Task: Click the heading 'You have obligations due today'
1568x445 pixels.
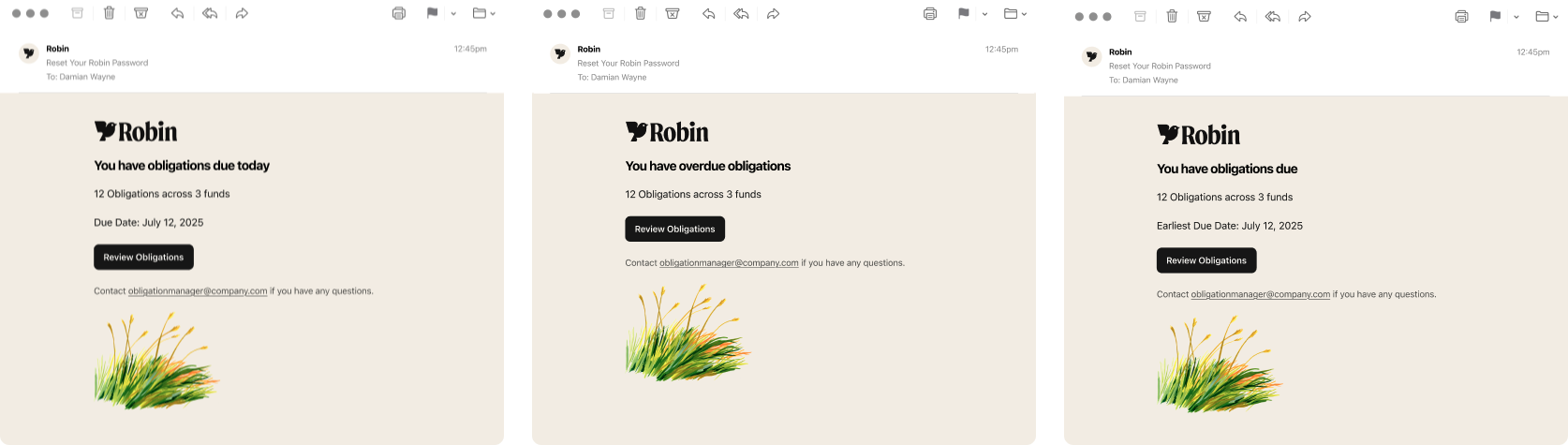Action: click(182, 166)
